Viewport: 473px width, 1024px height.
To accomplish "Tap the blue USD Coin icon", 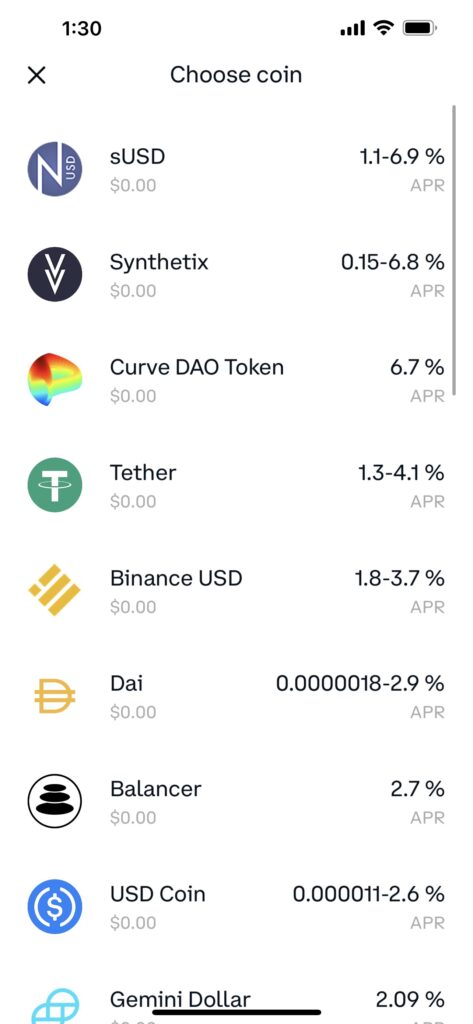I will click(55, 906).
